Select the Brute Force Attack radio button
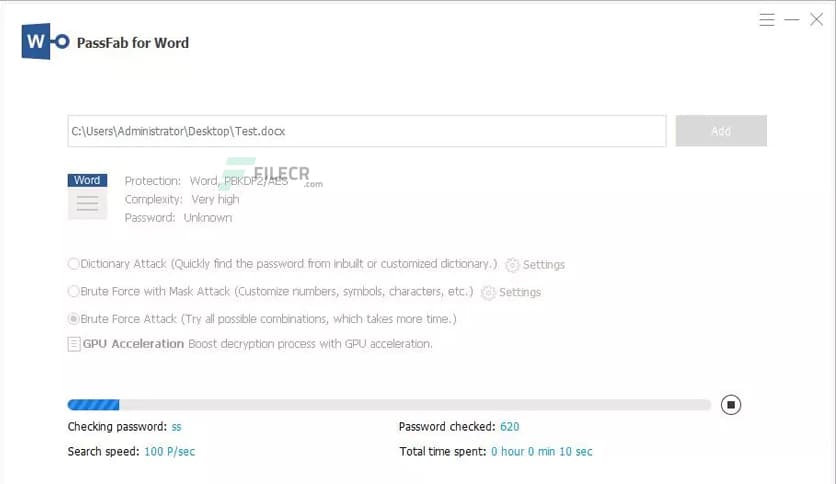The image size is (836, 484). pyautogui.click(x=73, y=319)
